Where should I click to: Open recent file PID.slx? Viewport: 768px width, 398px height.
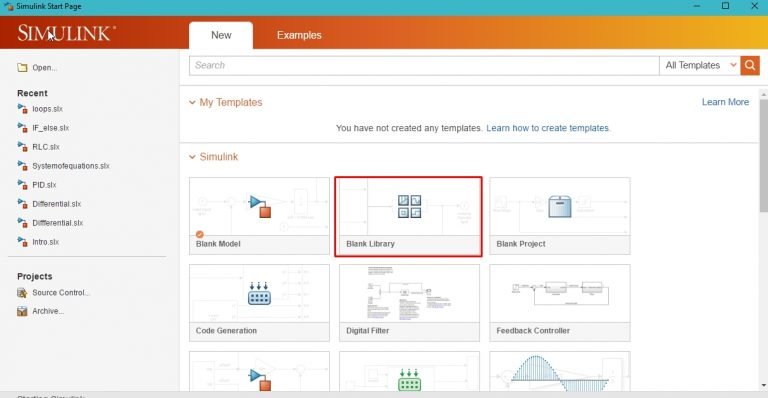[44, 185]
